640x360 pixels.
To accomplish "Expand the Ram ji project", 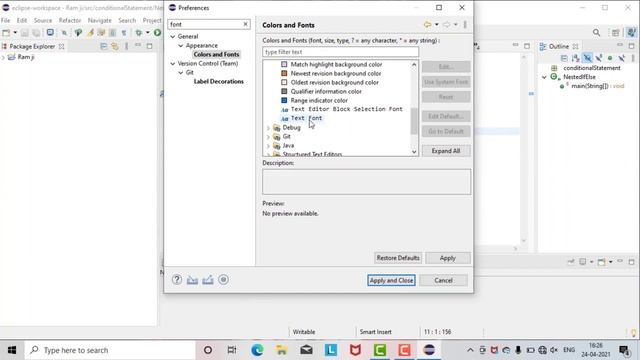I will (4, 57).
